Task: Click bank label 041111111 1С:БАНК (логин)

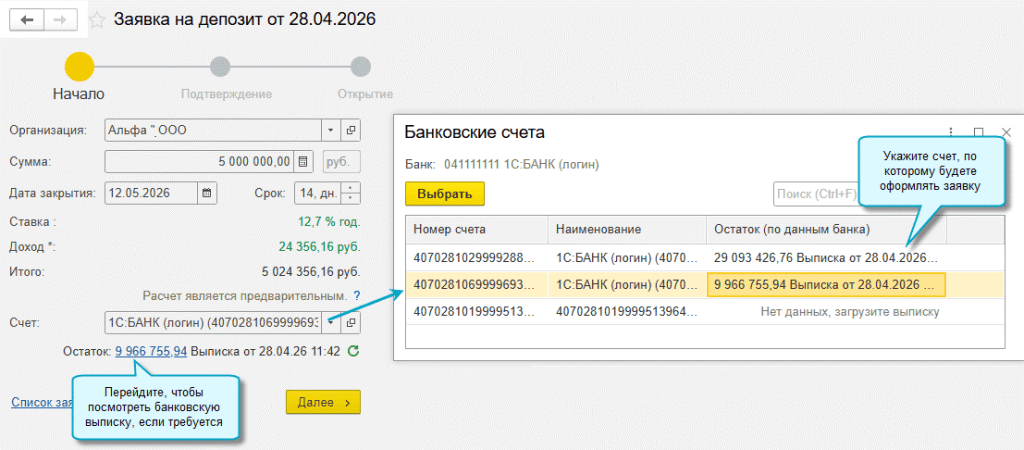Action: click(521, 164)
